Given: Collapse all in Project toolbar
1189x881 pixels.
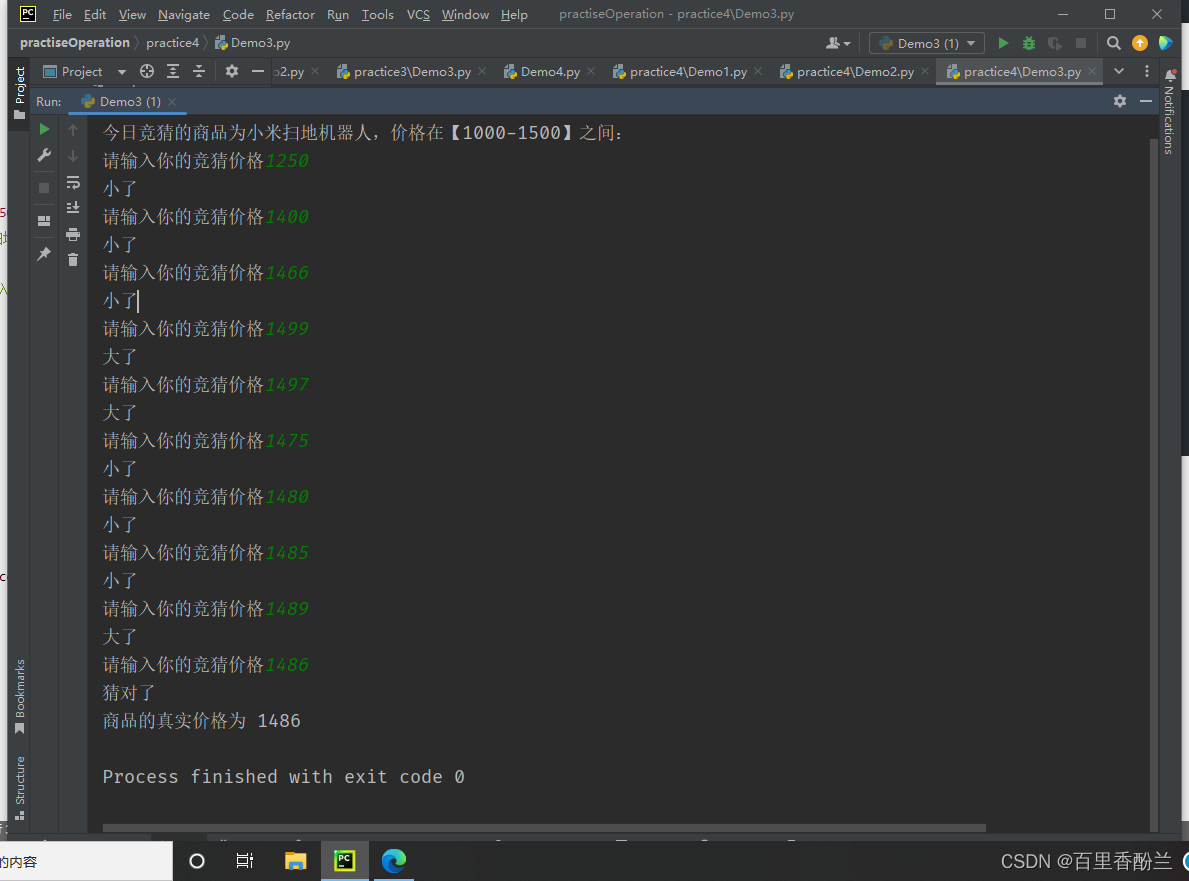Looking at the screenshot, I should pos(199,71).
